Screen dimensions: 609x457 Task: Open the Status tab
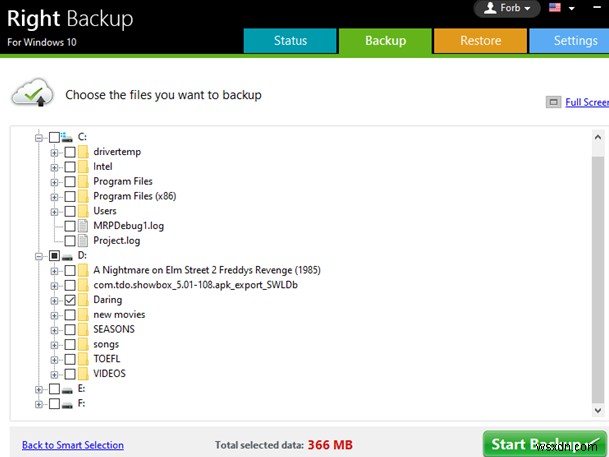coord(290,41)
